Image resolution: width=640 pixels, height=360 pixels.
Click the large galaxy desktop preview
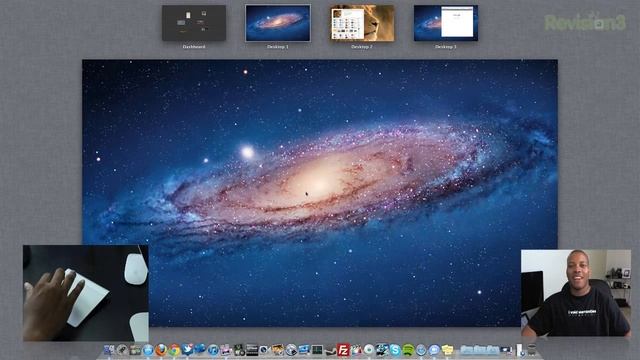(x=320, y=193)
